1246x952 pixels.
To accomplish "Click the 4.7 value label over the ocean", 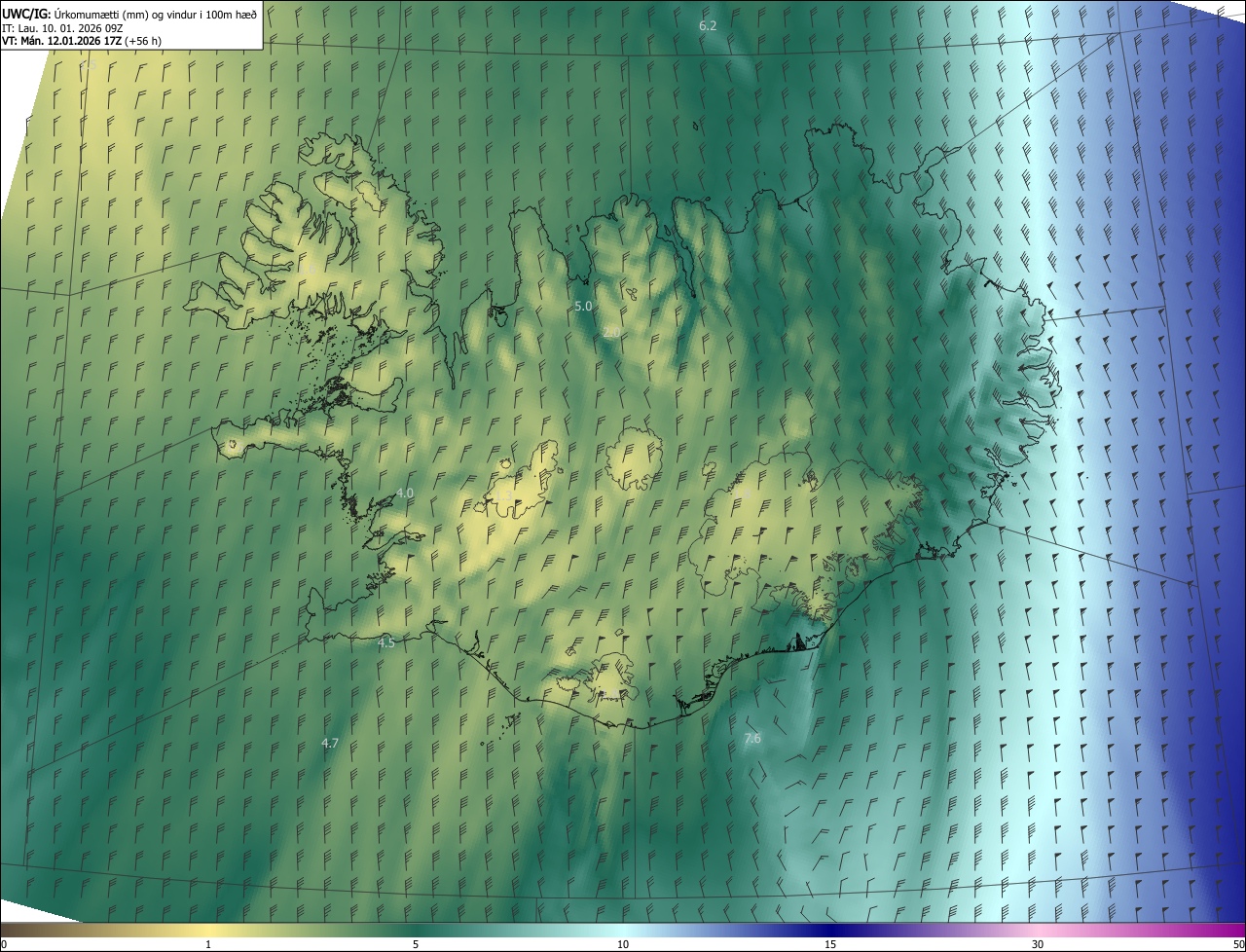I will (x=330, y=743).
